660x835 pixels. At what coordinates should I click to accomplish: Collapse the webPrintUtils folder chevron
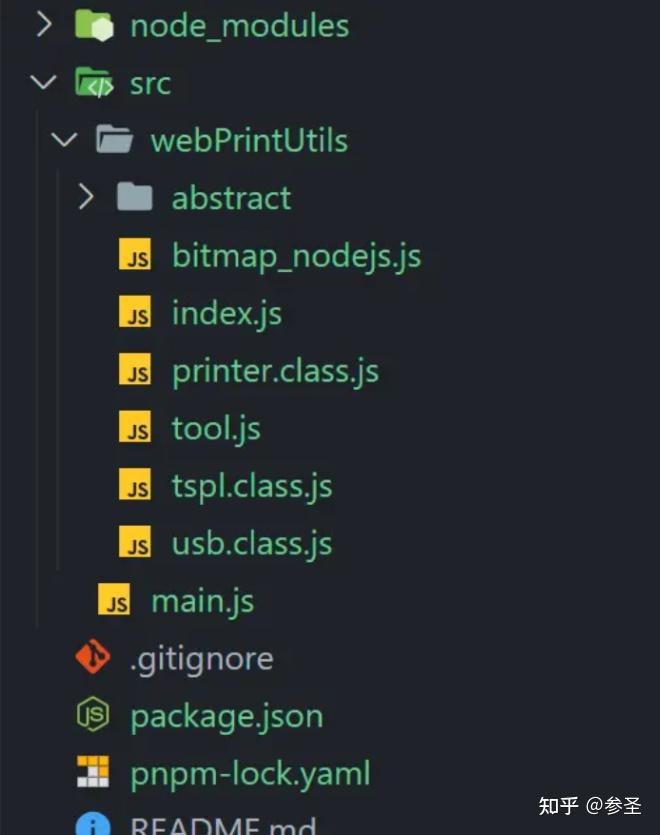tap(64, 140)
